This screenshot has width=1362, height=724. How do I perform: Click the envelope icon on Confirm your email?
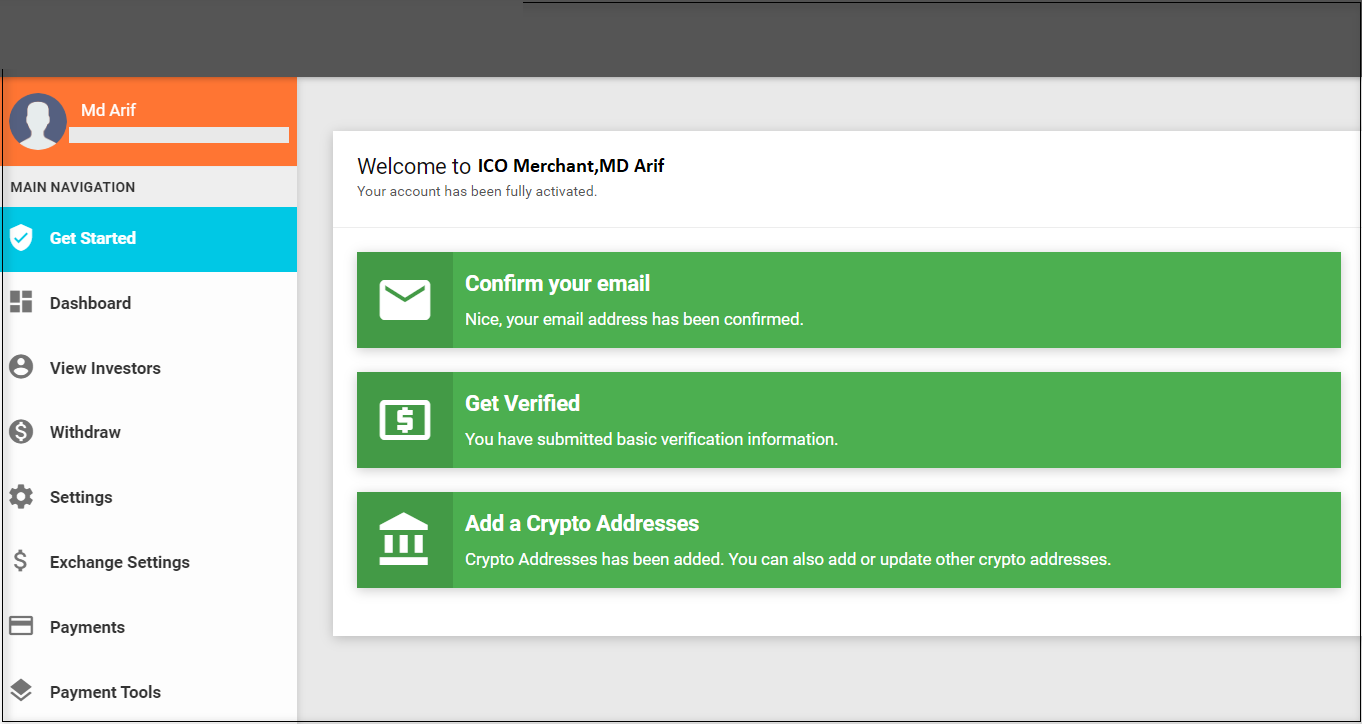404,299
